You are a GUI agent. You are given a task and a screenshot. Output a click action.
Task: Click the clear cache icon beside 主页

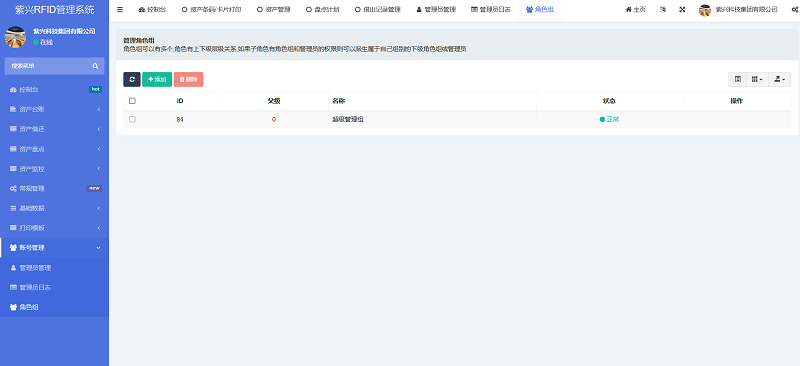tap(663, 9)
